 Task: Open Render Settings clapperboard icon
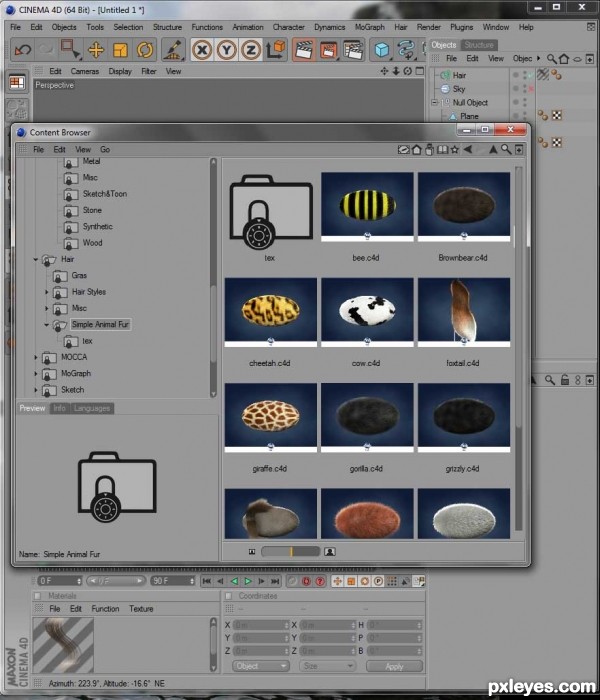(x=353, y=50)
